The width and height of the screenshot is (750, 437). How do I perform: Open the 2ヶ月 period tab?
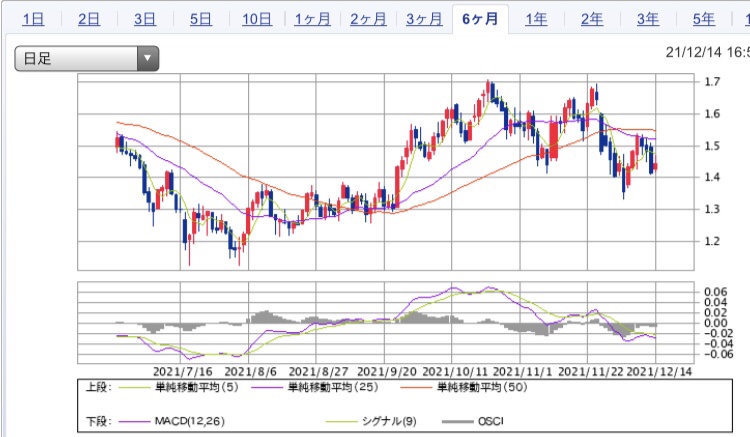(368, 18)
